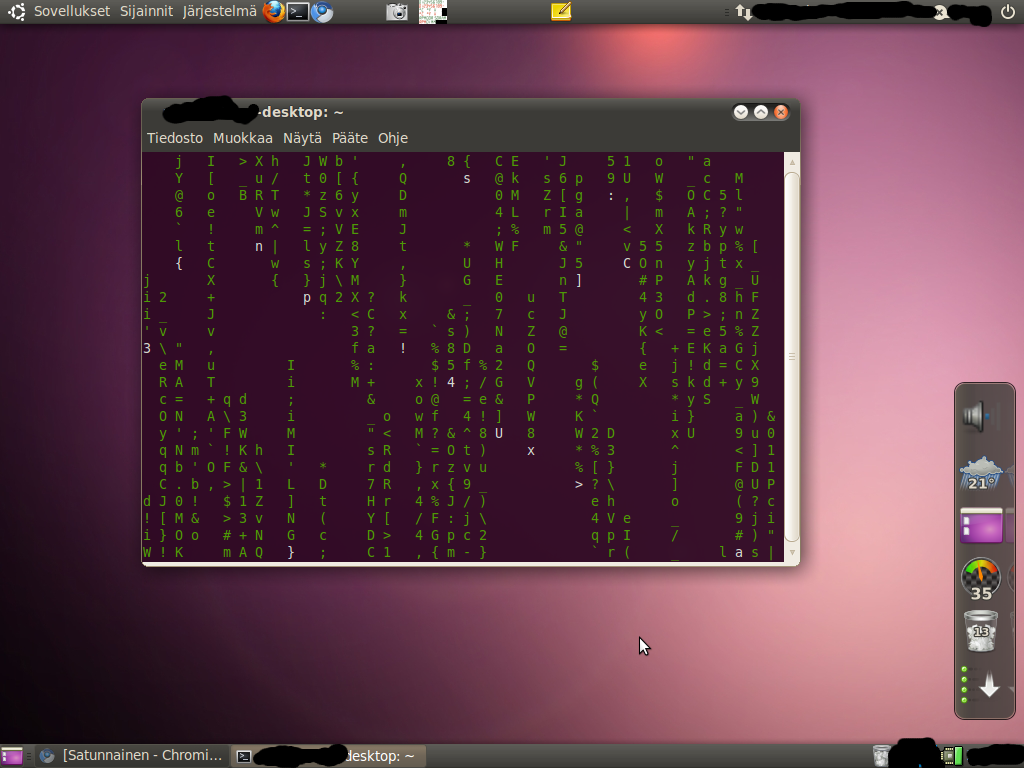Click the purple desktop switcher dock icon
This screenshot has height=768, width=1024.
point(980,525)
